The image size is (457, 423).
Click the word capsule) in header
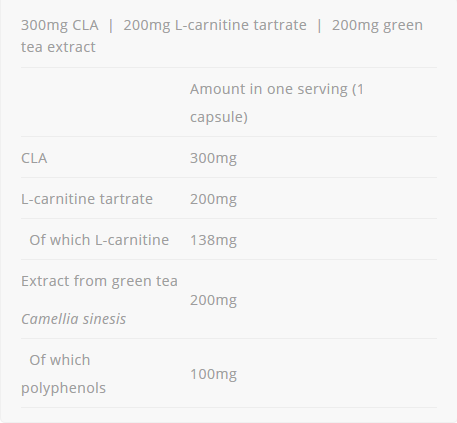coord(219,117)
